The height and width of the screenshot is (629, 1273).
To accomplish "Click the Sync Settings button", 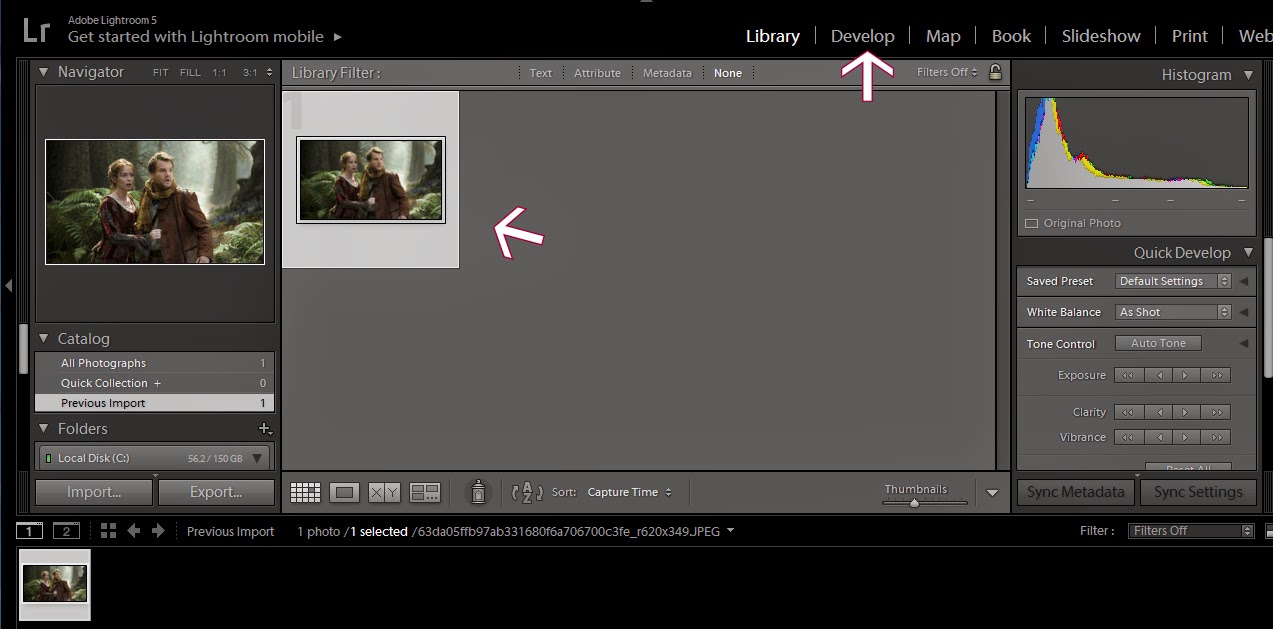I will pyautogui.click(x=1198, y=492).
